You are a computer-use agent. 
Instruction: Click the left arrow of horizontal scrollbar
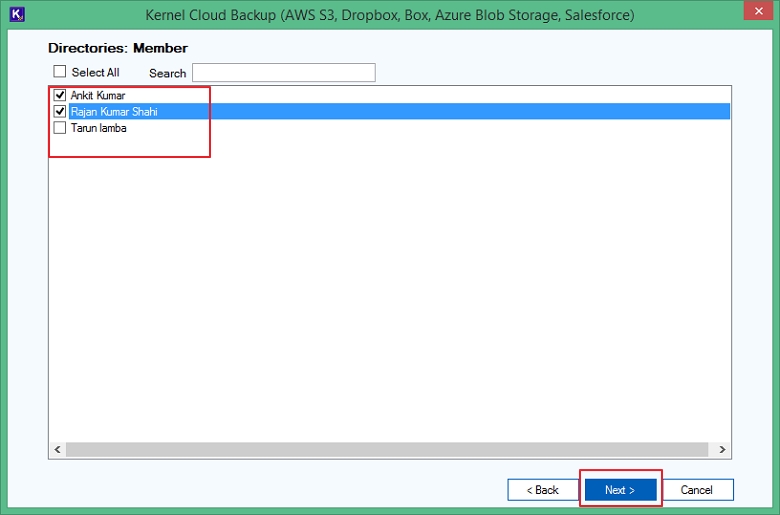58,449
